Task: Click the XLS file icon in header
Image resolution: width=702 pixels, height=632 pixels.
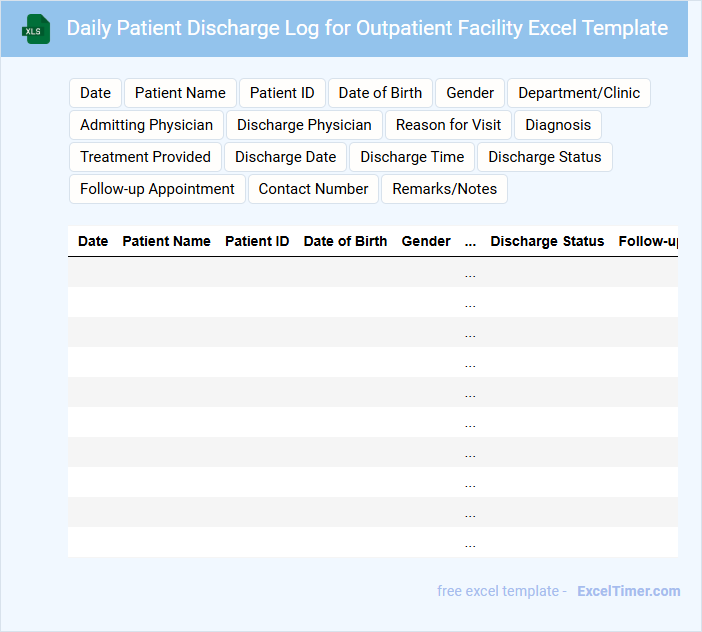Action: 37,29
